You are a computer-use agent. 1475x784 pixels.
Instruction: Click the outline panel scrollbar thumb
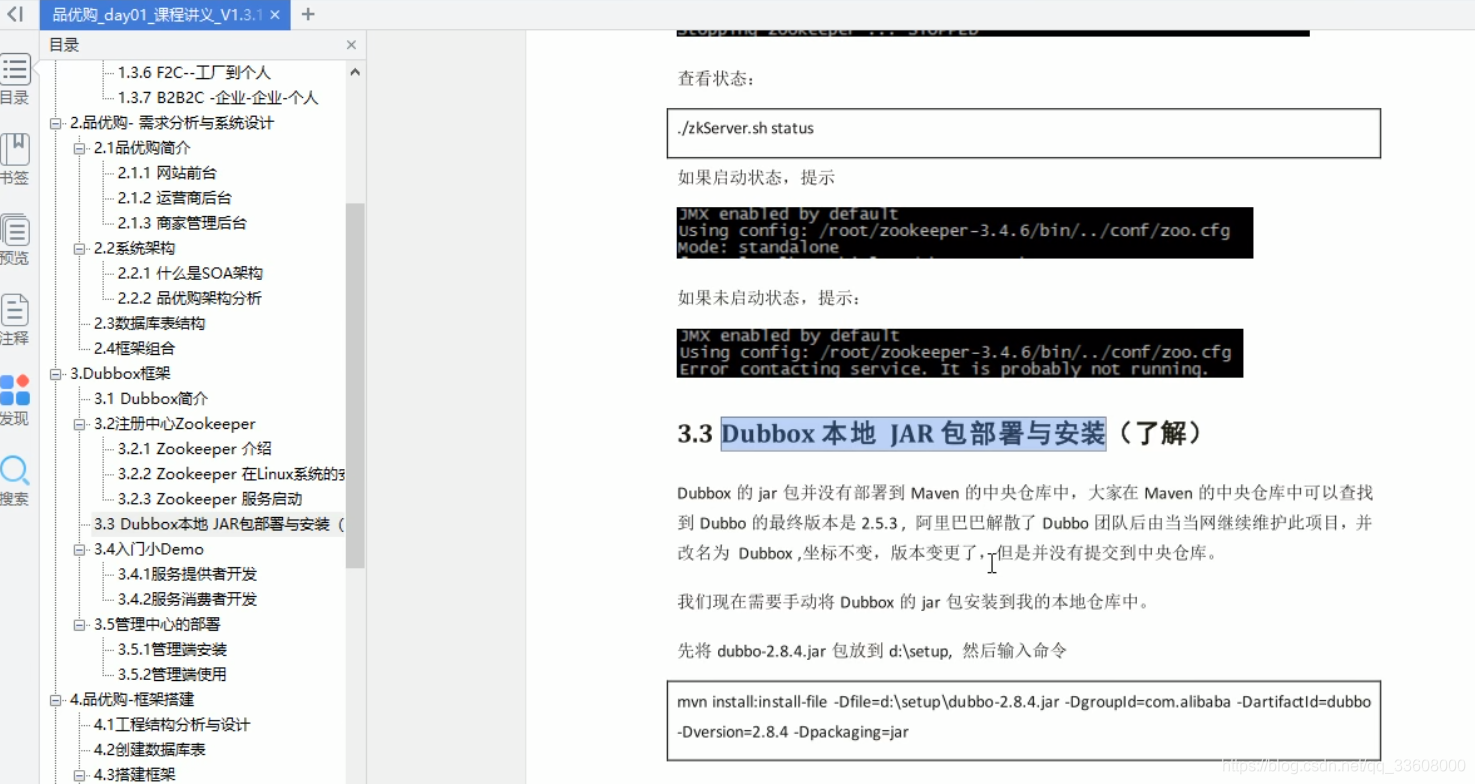tap(355, 385)
